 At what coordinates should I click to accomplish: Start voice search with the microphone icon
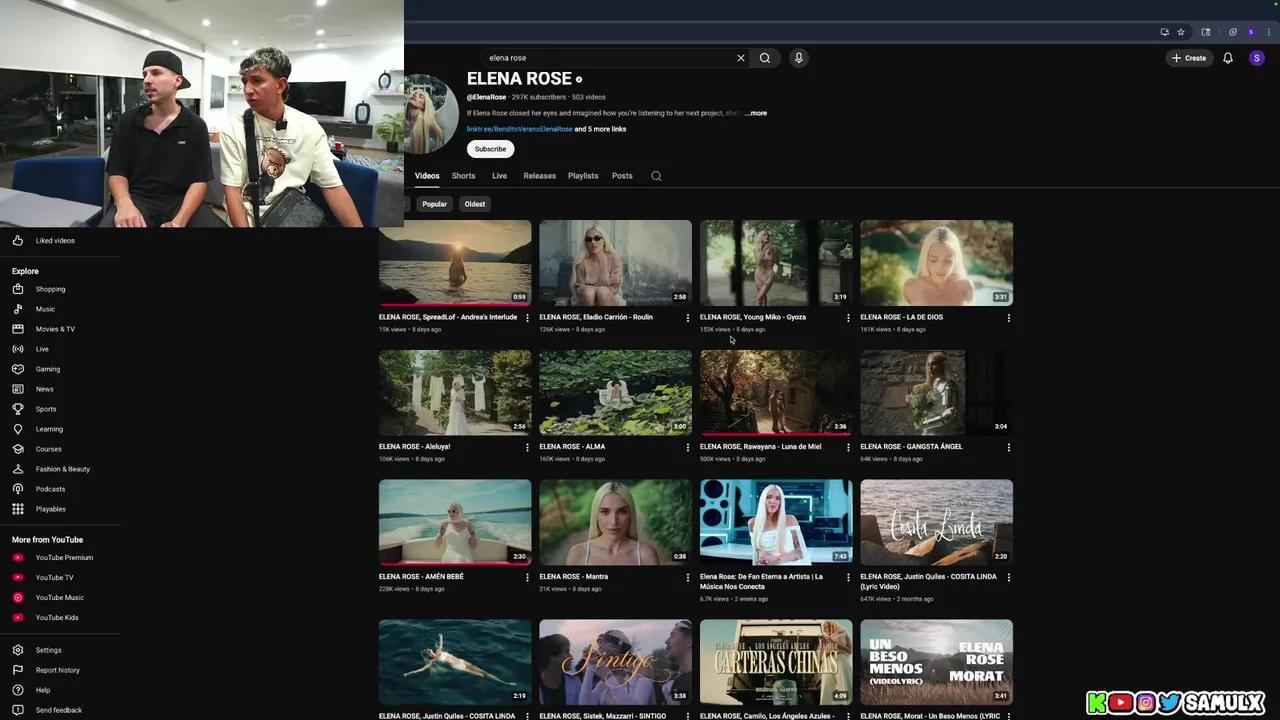tap(798, 58)
